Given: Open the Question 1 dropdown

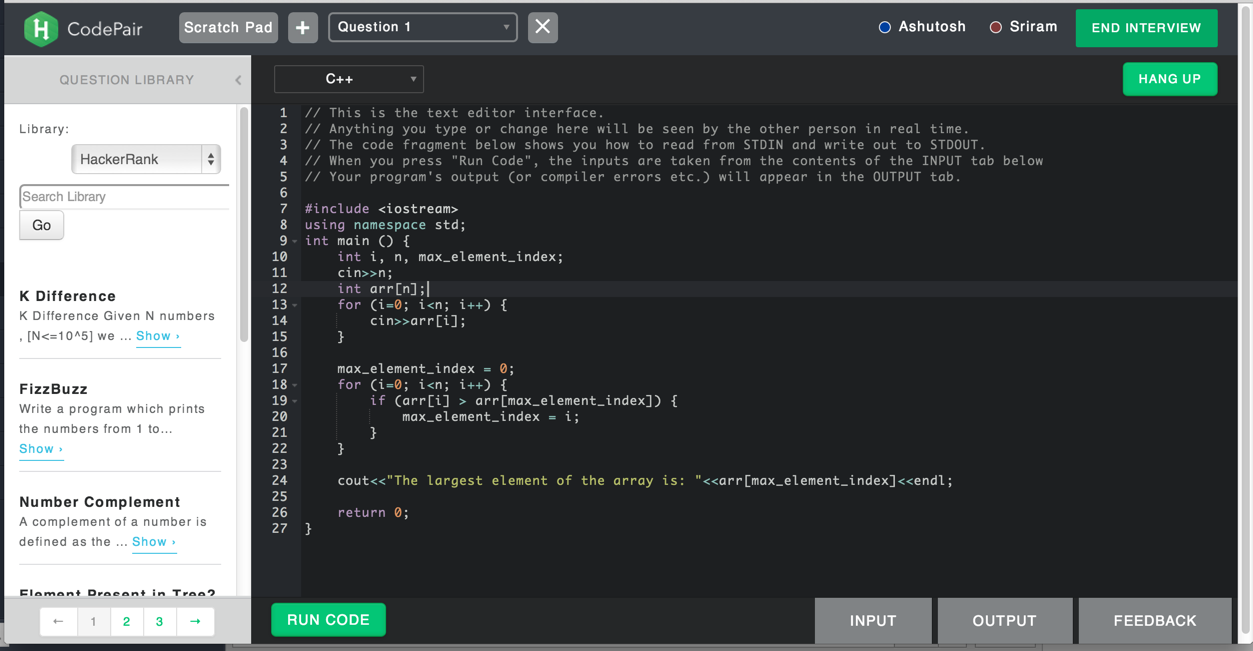Looking at the screenshot, I should 423,28.
